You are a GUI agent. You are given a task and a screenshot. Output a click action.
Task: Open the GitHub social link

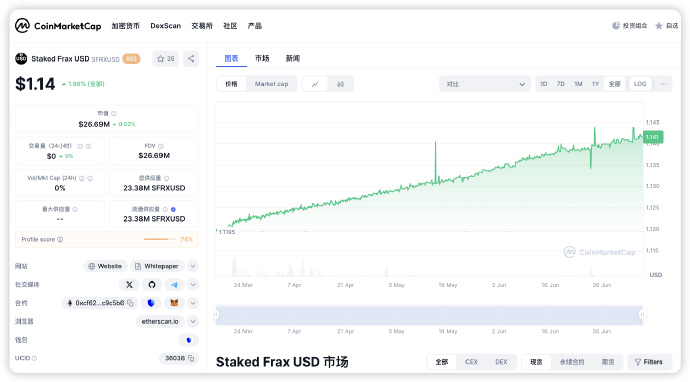[x=152, y=285]
